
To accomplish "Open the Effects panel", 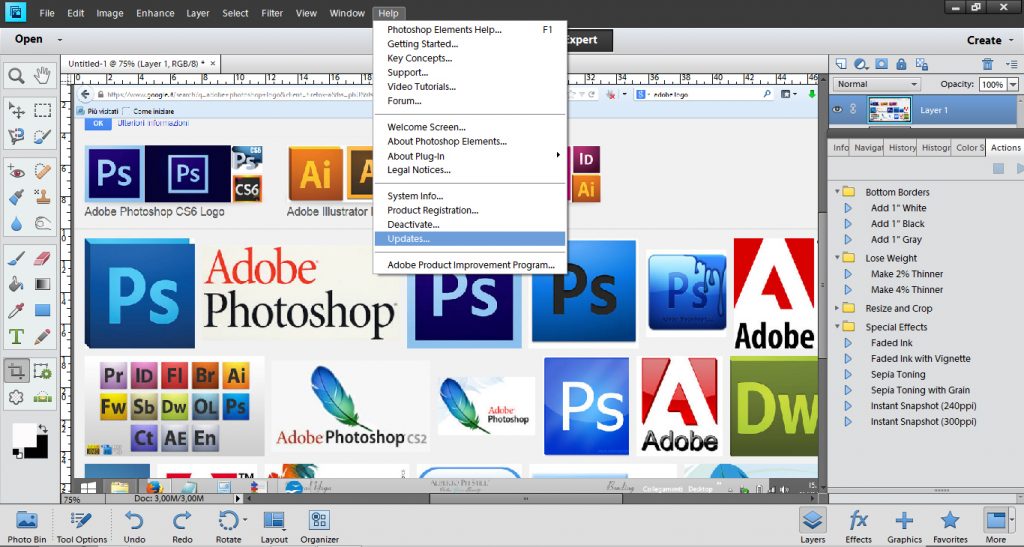I will (x=858, y=527).
